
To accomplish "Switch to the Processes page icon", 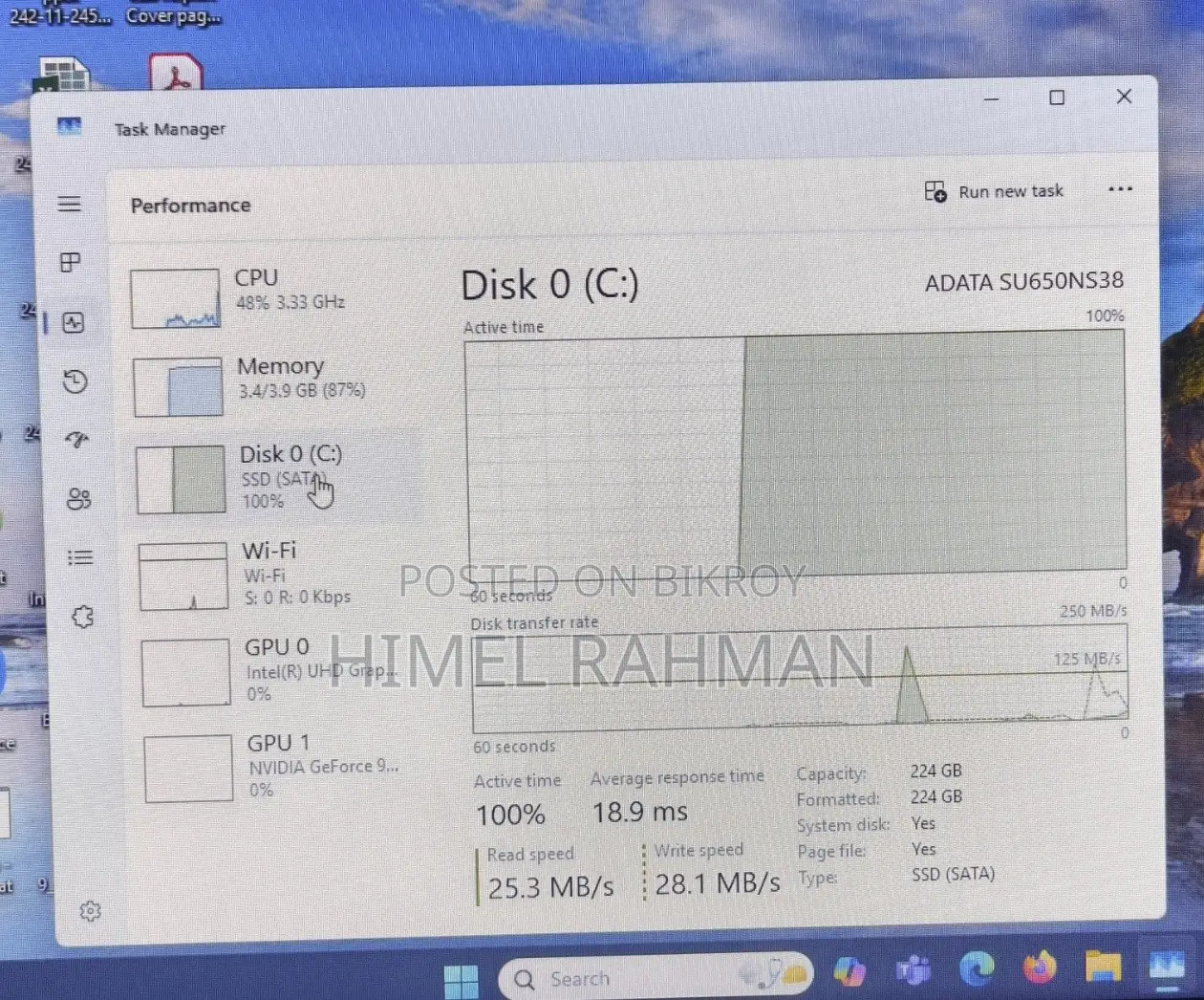I will tap(70, 262).
